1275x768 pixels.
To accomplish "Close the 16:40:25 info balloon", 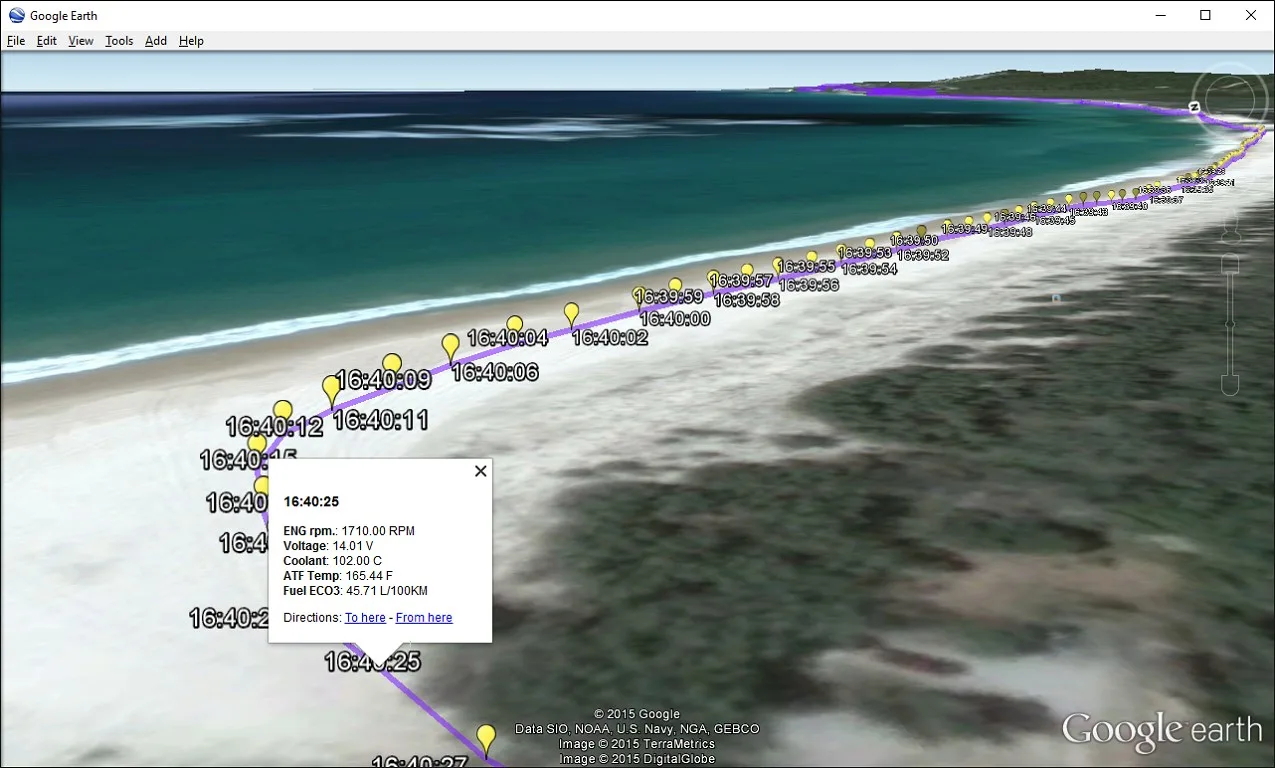I will (x=480, y=471).
